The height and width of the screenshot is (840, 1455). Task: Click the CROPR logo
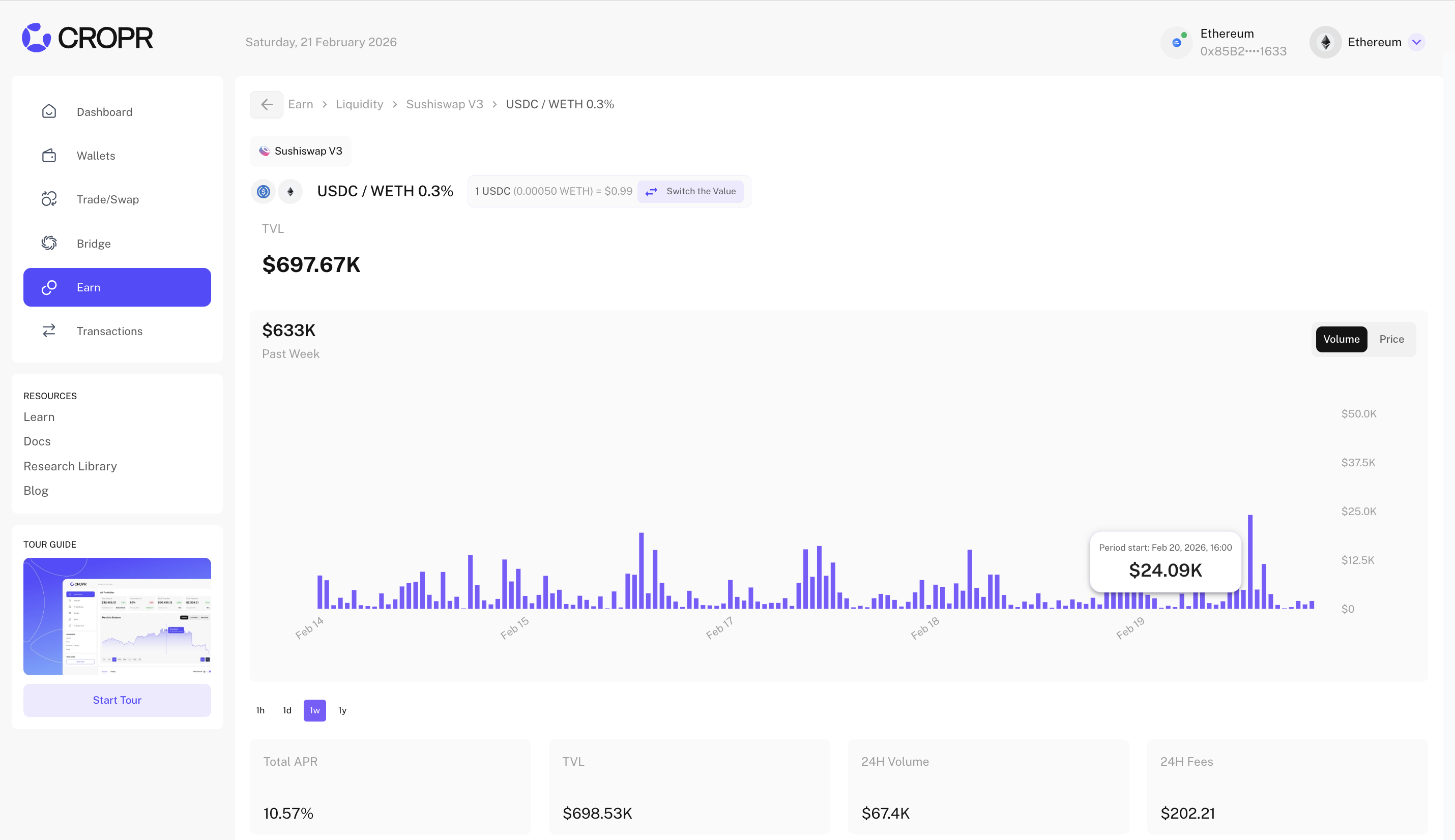point(87,38)
